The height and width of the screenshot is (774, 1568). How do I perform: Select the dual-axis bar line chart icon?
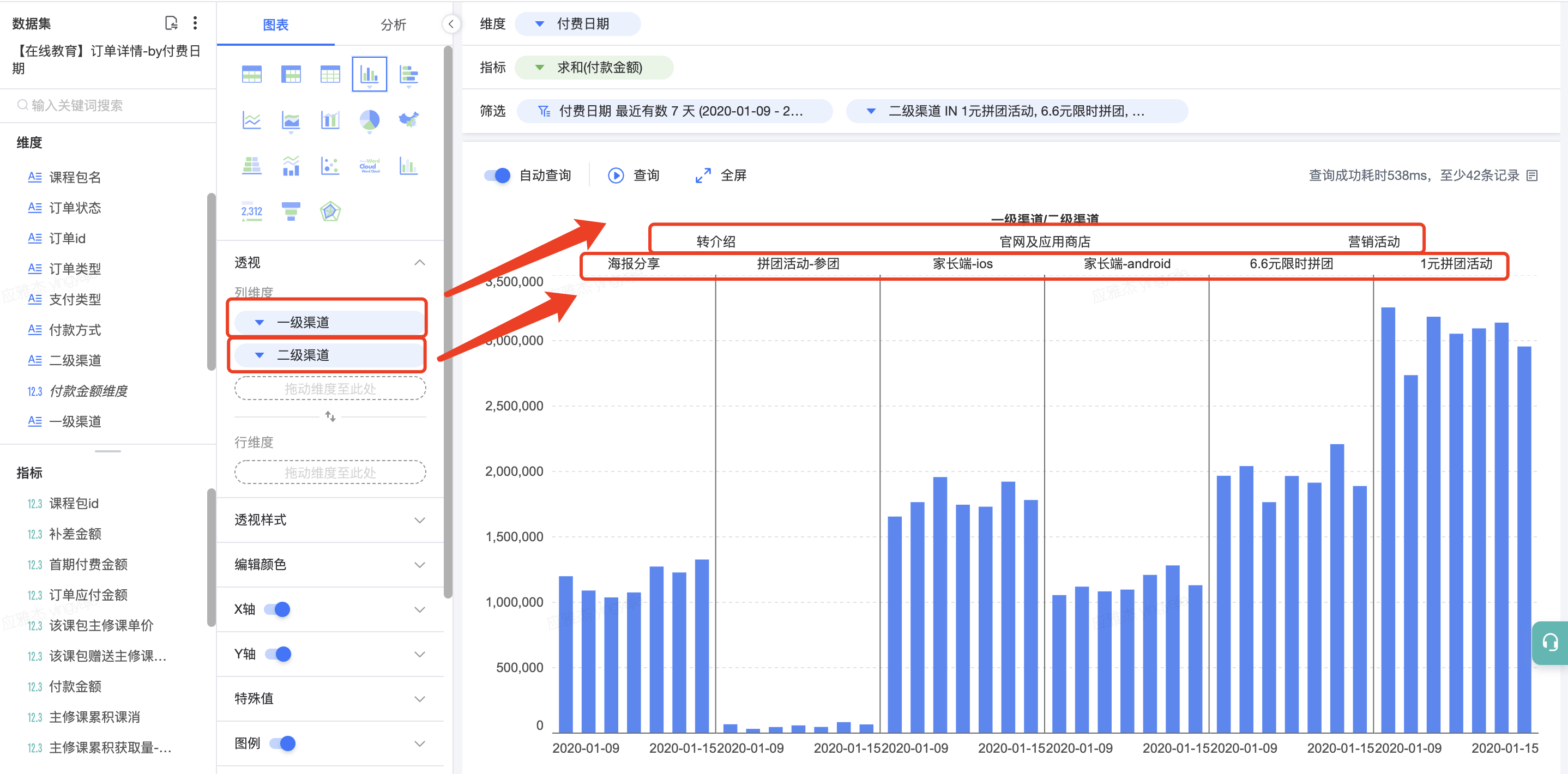click(x=330, y=120)
